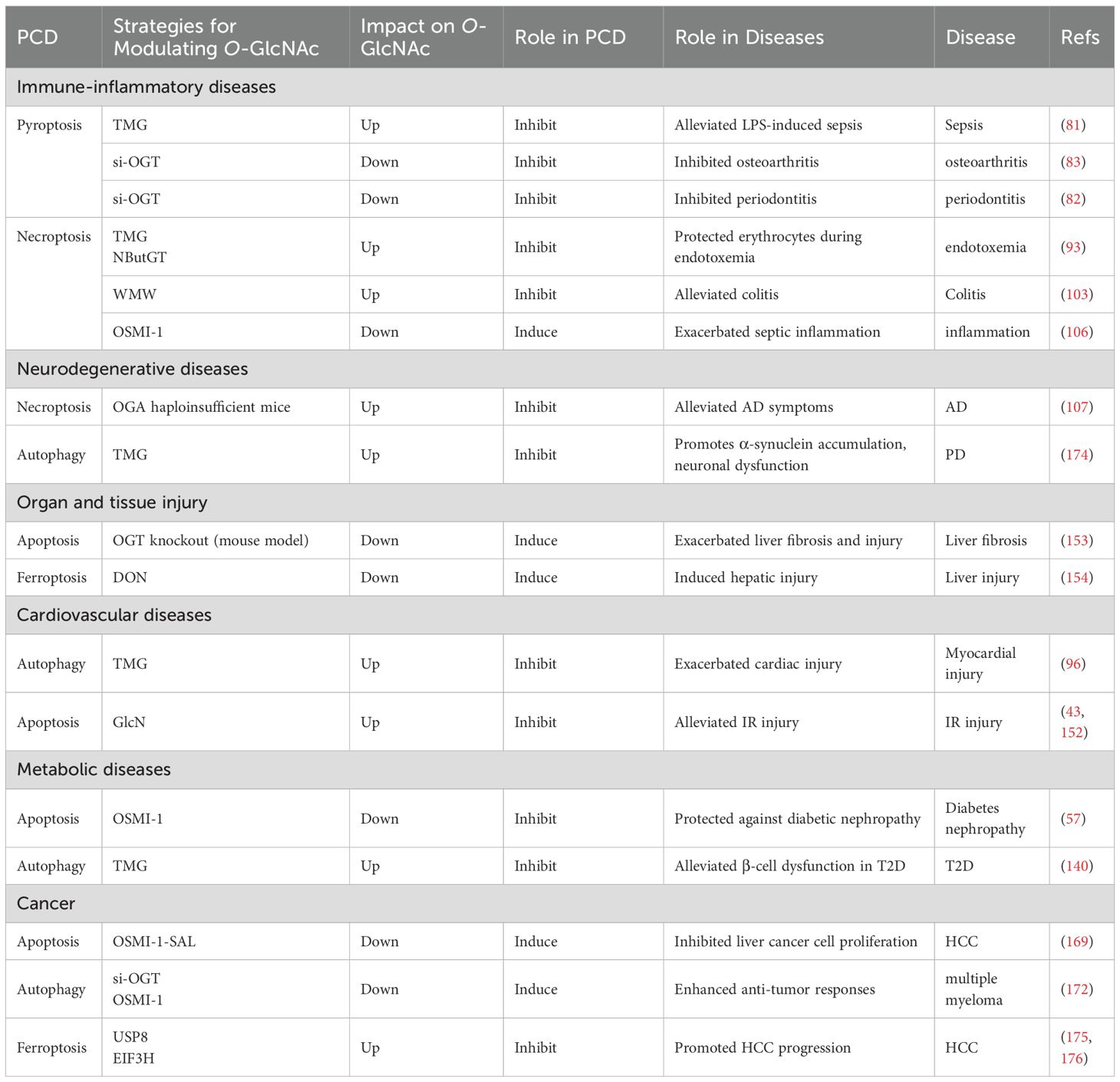The width and height of the screenshot is (1120, 1082).
Task: Follow reference 93 in endotoxemia row
Action: coord(1073,247)
